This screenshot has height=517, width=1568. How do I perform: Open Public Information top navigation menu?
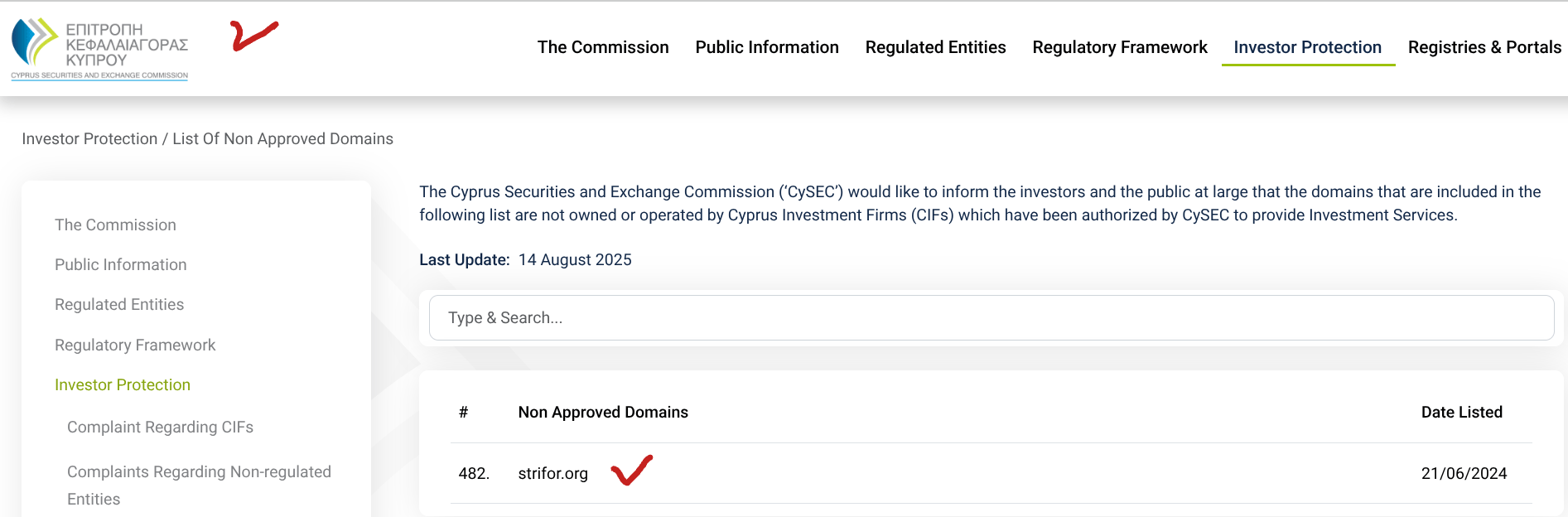pos(766,48)
